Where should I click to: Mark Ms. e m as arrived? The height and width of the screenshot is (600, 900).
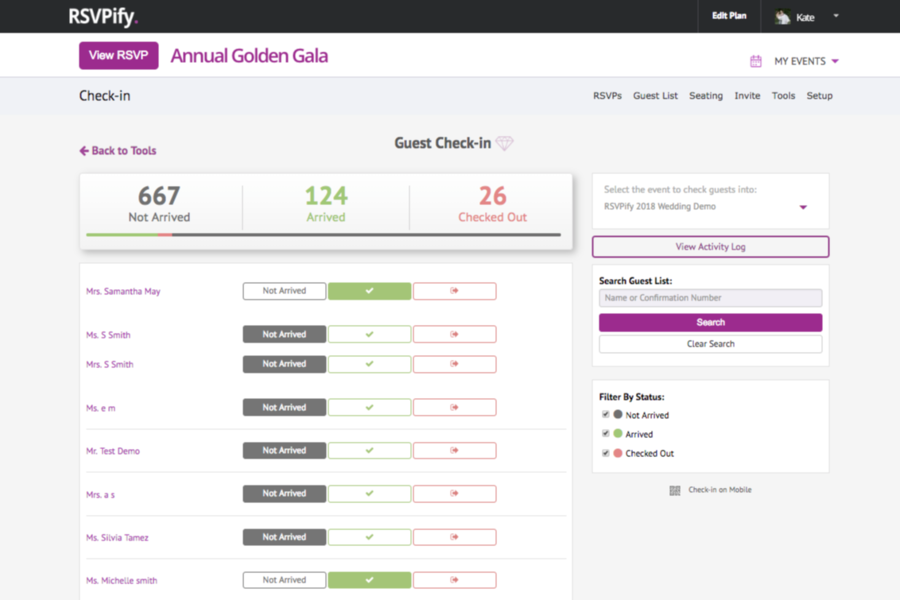(x=370, y=407)
